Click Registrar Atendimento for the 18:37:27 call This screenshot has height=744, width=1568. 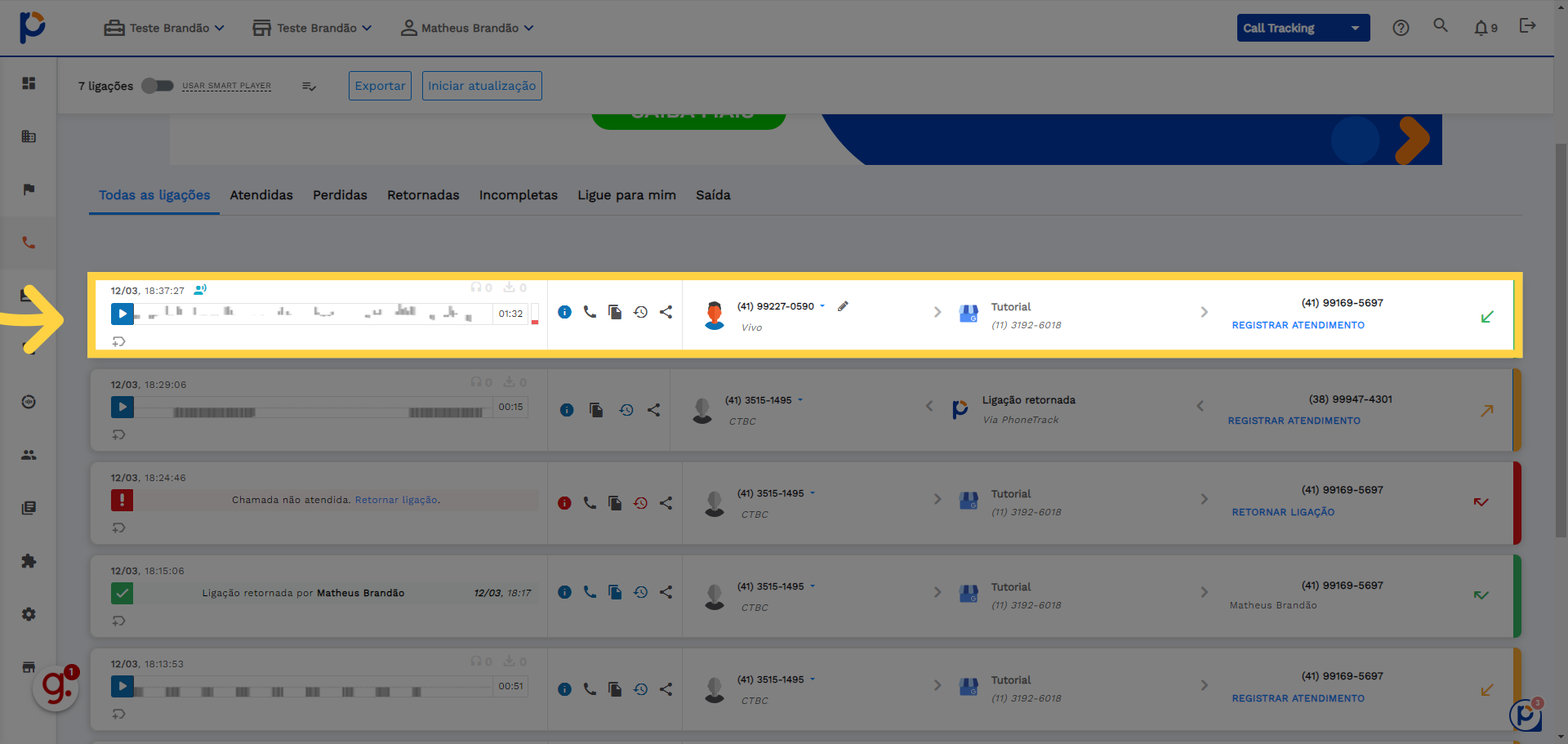coord(1298,325)
